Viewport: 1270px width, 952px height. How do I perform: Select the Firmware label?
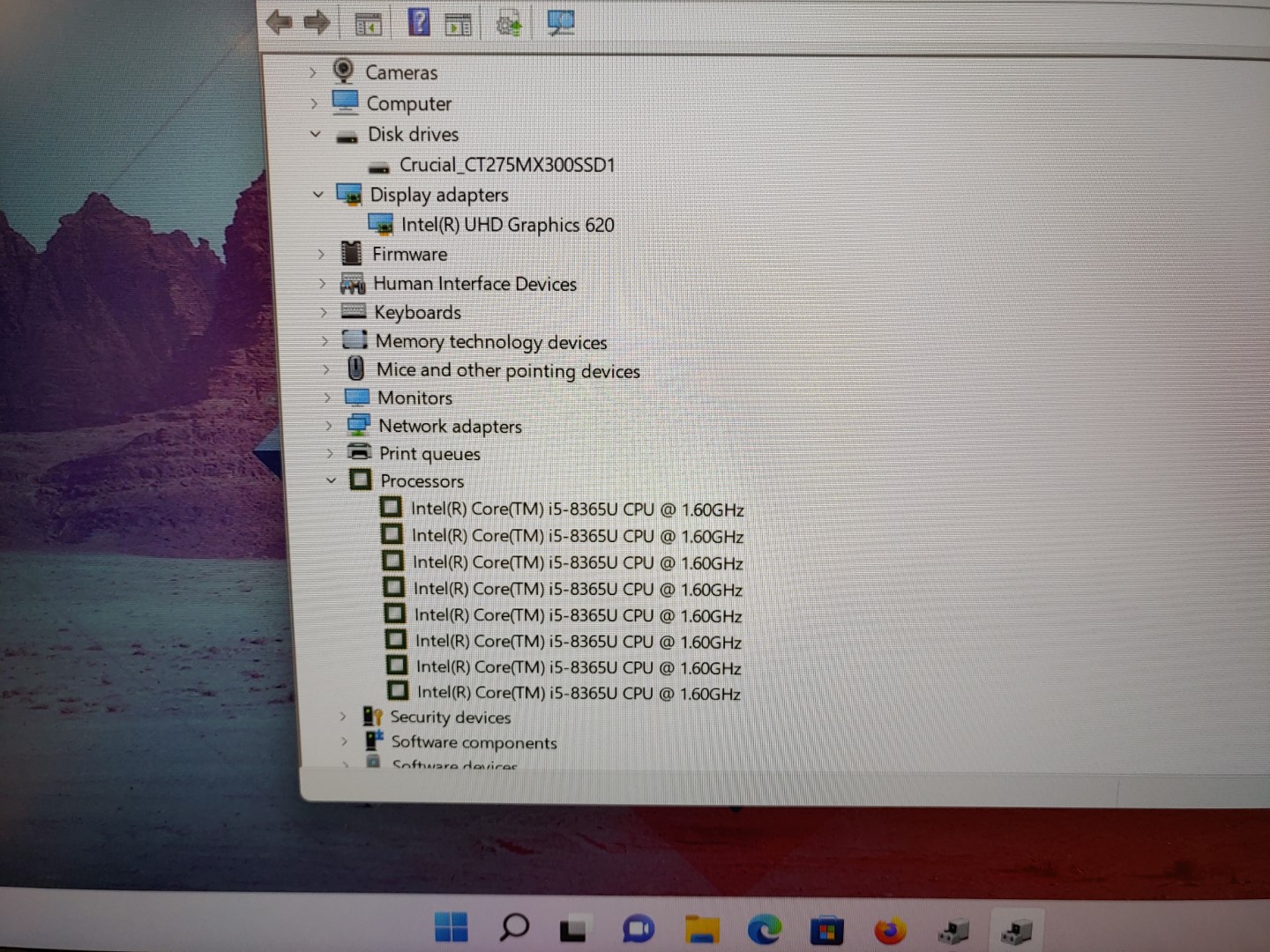[x=410, y=254]
